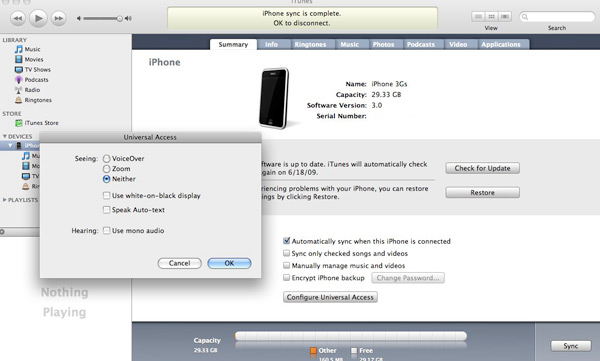Enable Use white-on-black display checkbox
The image size is (600, 361).
[x=106, y=196]
